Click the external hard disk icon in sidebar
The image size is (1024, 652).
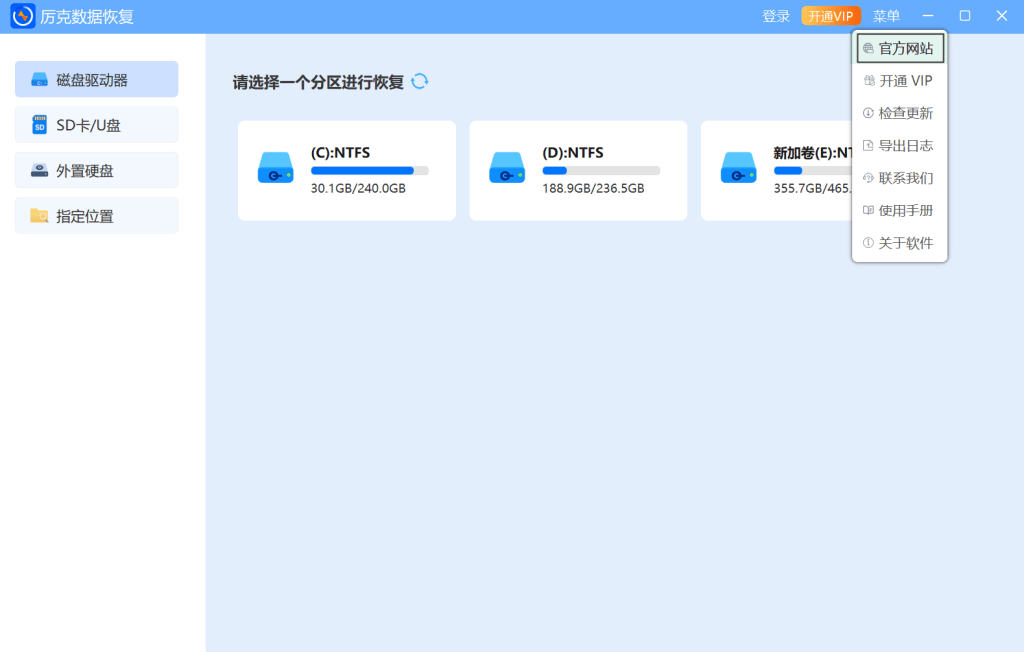(40, 171)
